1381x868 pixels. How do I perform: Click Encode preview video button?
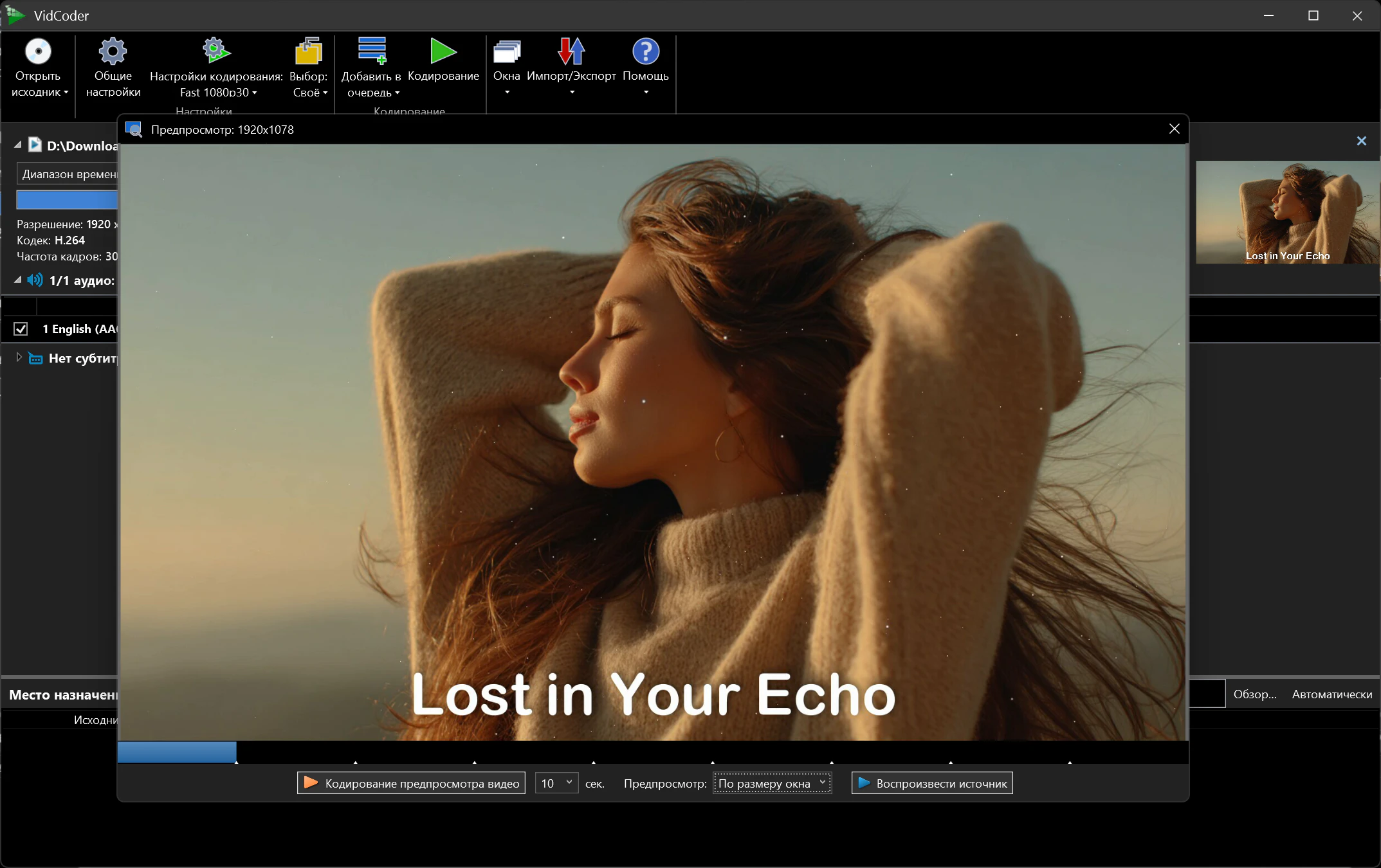(x=411, y=783)
